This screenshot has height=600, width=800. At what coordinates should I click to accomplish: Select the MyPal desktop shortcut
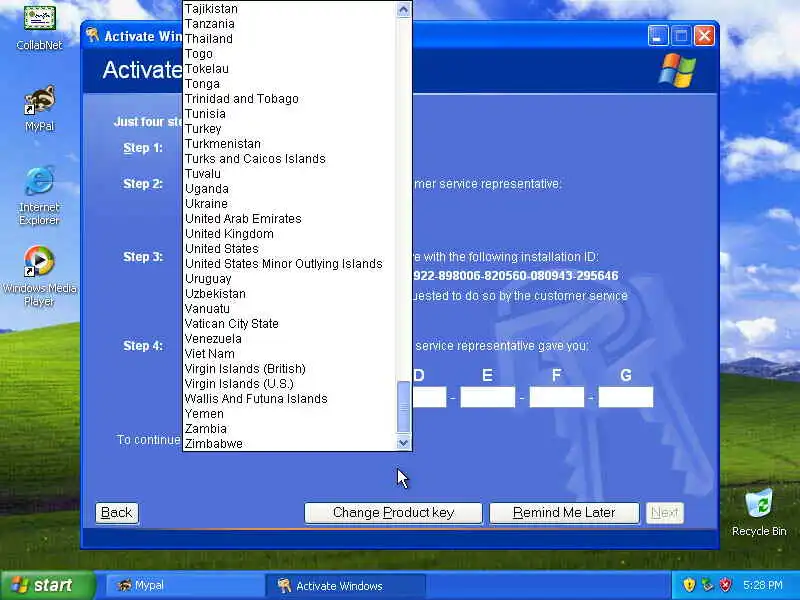tap(39, 108)
